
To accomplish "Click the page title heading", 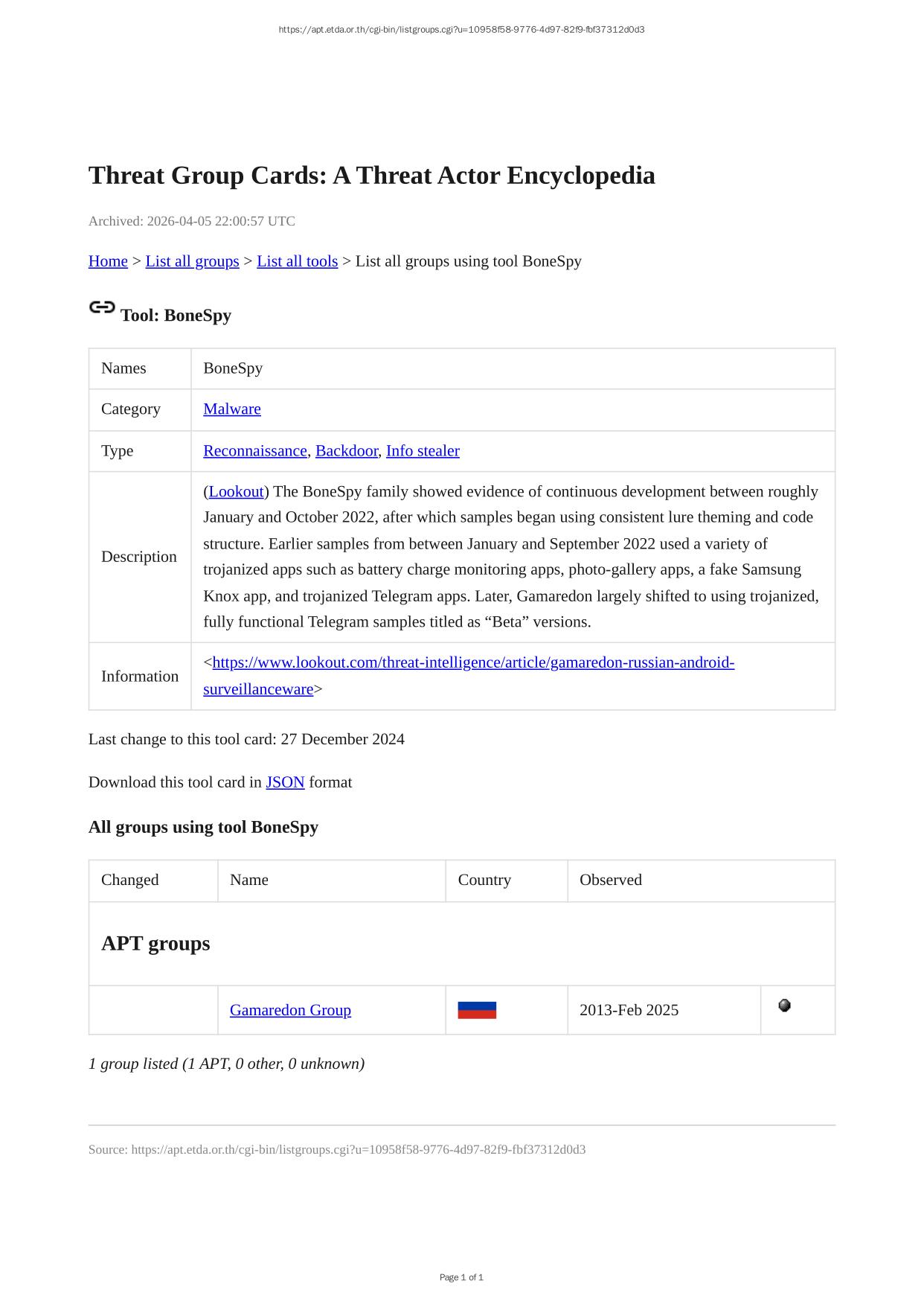I will click(x=372, y=176).
